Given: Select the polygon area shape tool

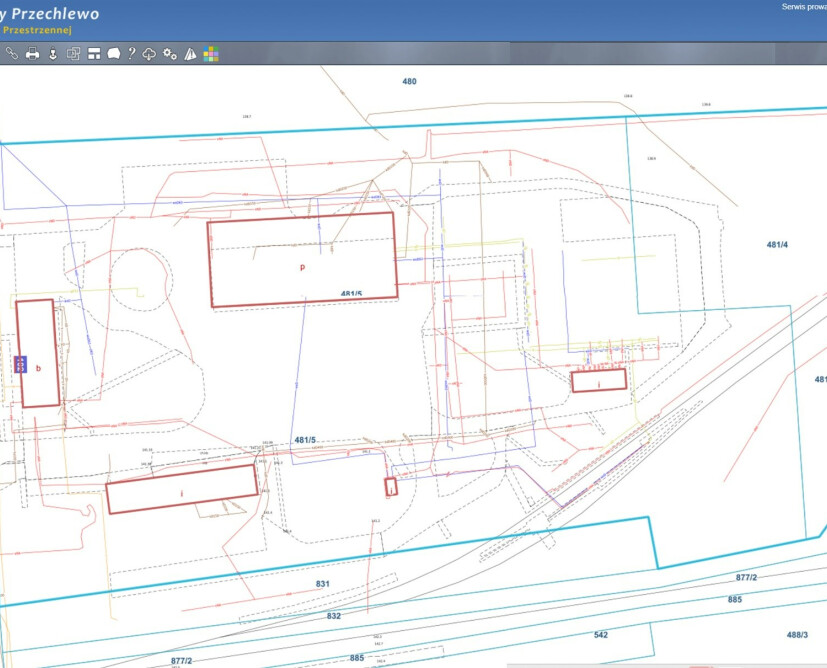Looking at the screenshot, I should pyautogui.click(x=113, y=54).
